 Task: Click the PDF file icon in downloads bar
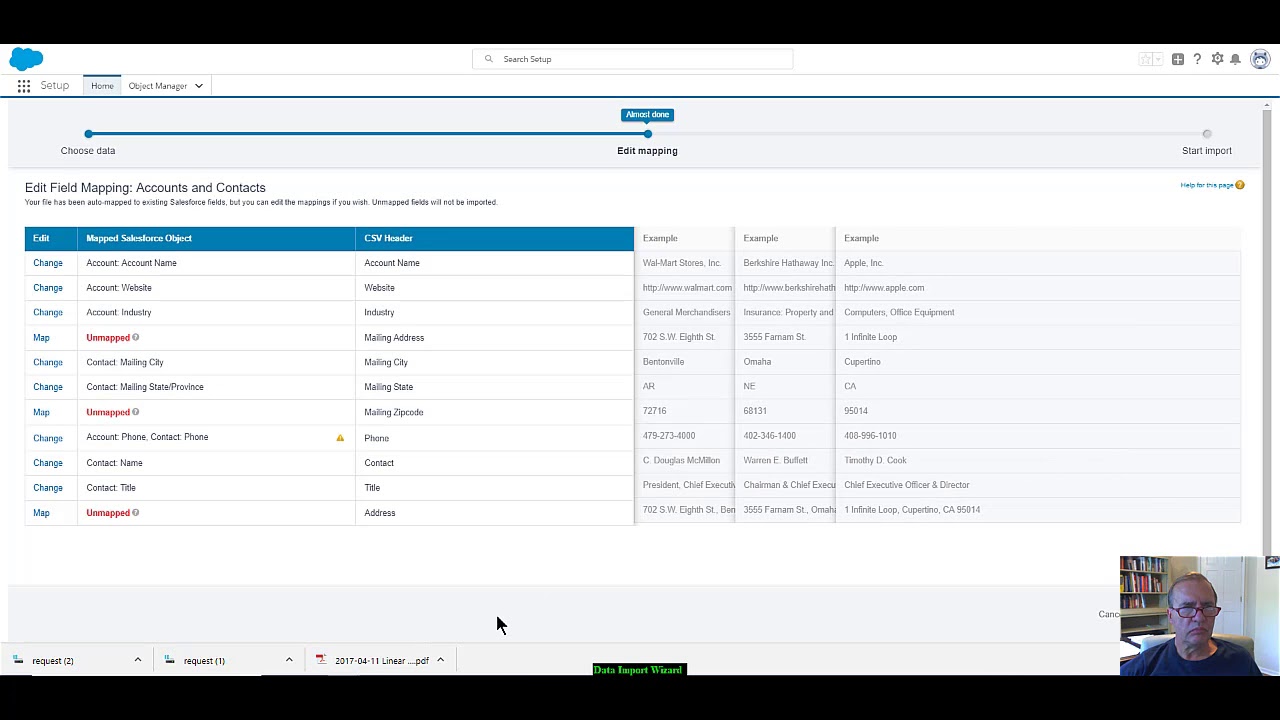[x=321, y=660]
